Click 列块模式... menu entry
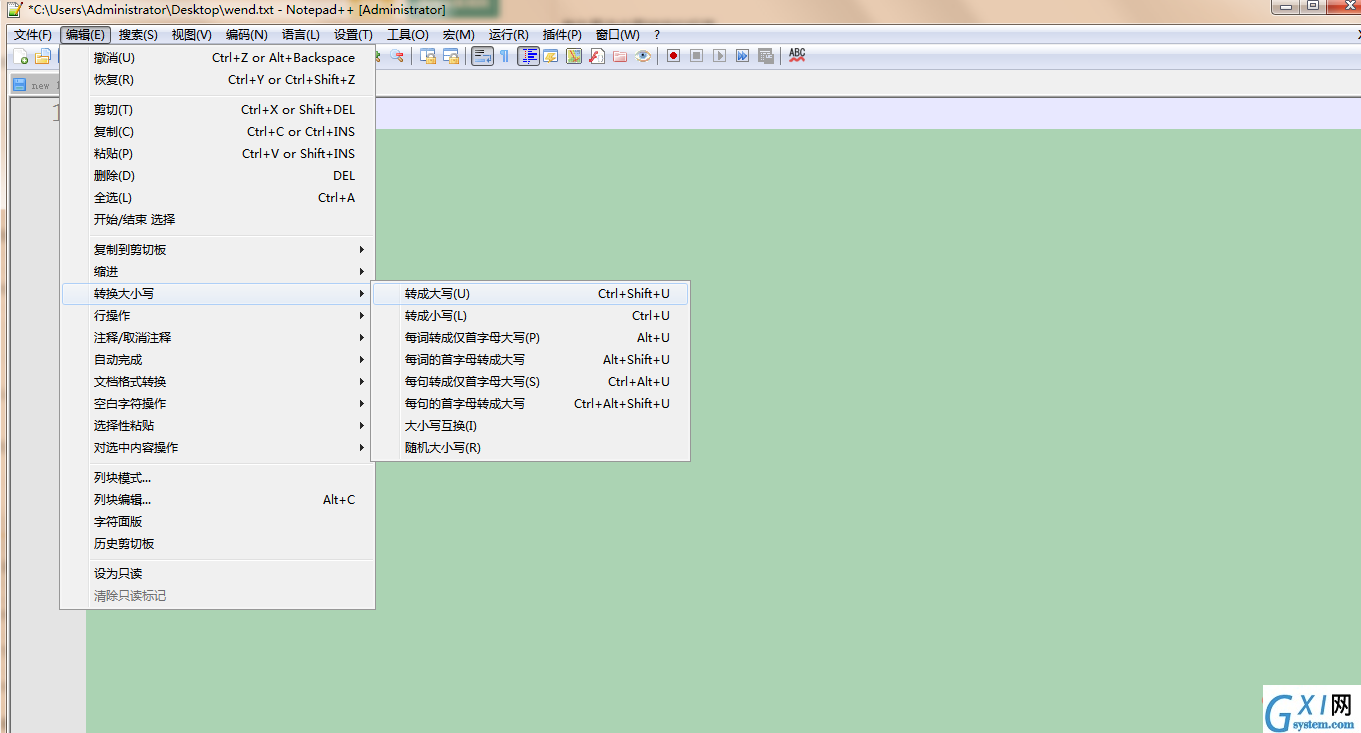Screen dimensions: 1361x733 click(217, 478)
